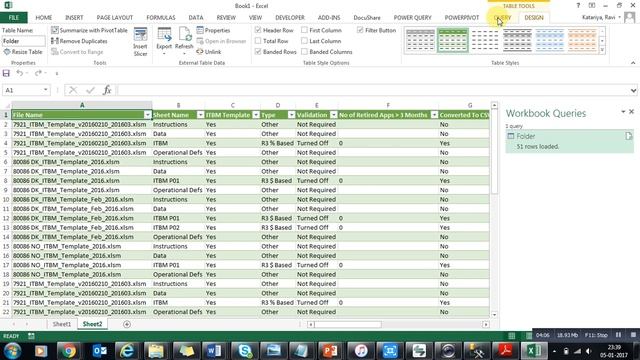Apply the orange table style
Screen dimensions: 640x360
click(582, 40)
